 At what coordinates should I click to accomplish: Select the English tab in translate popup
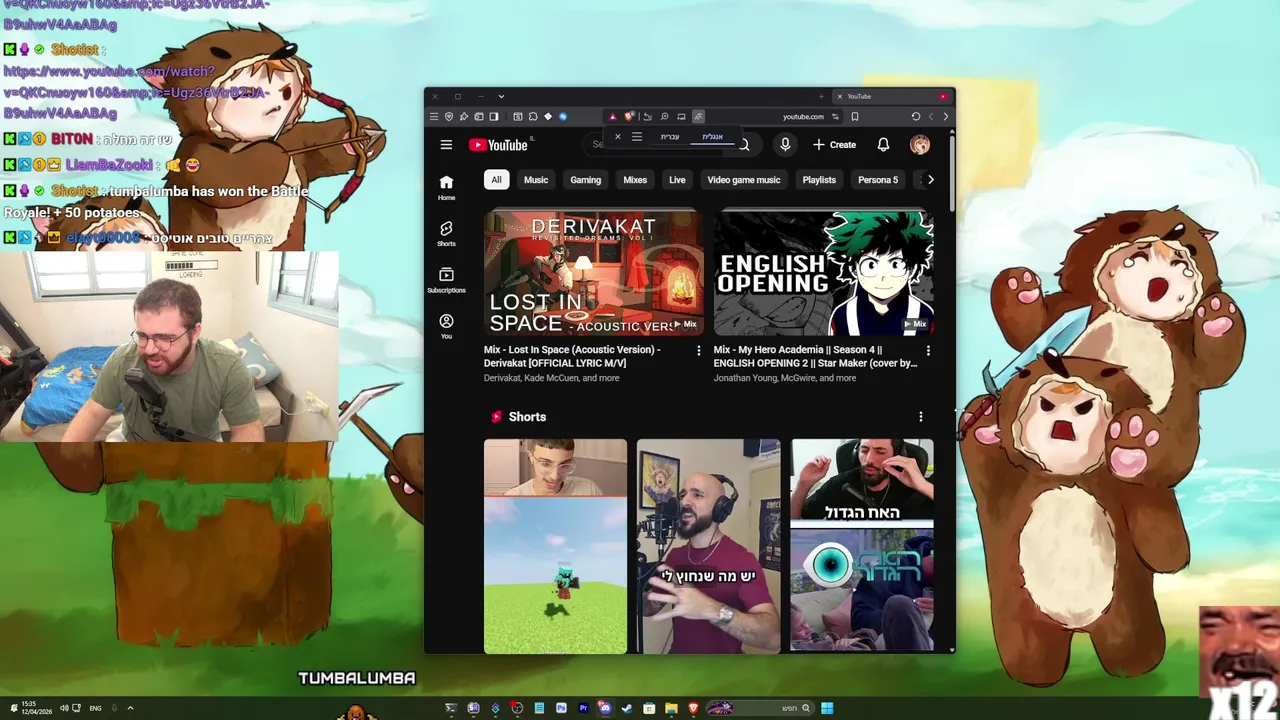point(712,137)
